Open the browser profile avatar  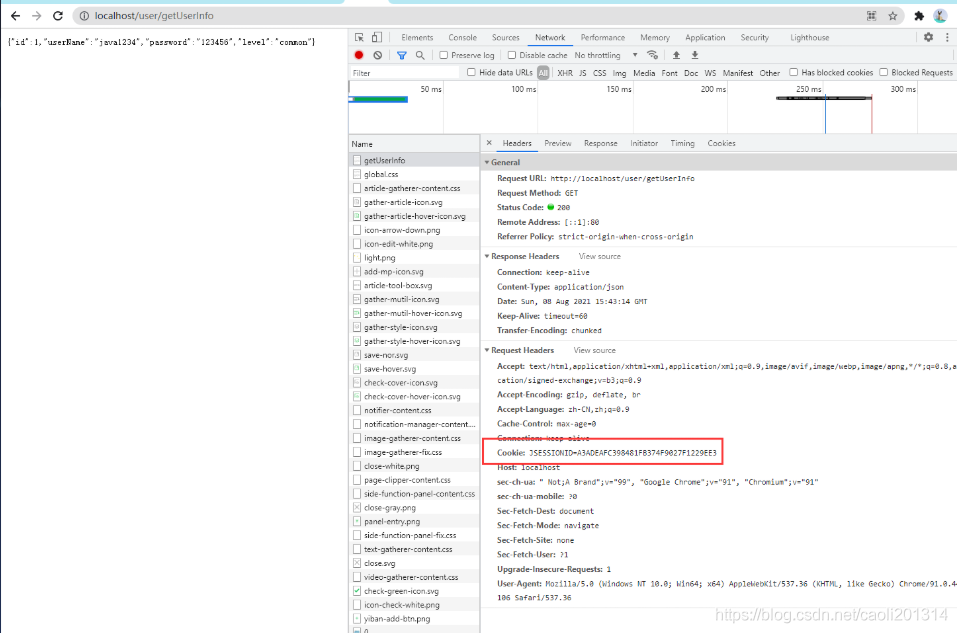point(940,16)
